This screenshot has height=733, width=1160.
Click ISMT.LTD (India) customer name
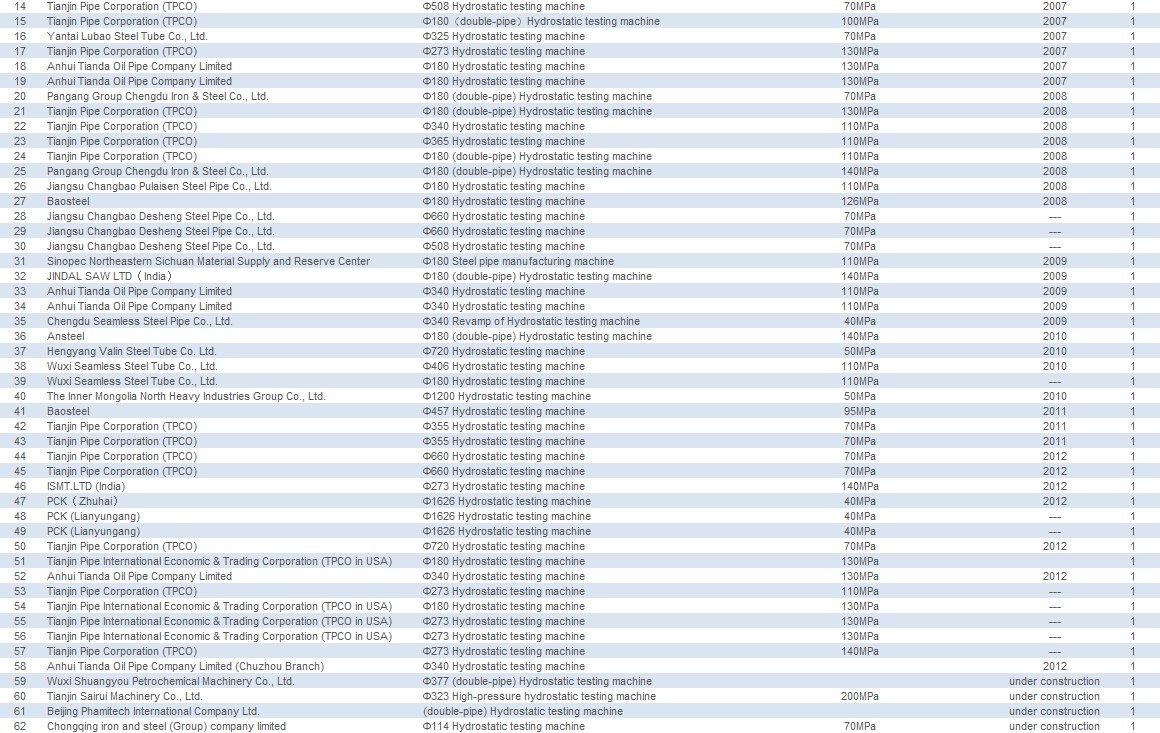[x=86, y=486]
